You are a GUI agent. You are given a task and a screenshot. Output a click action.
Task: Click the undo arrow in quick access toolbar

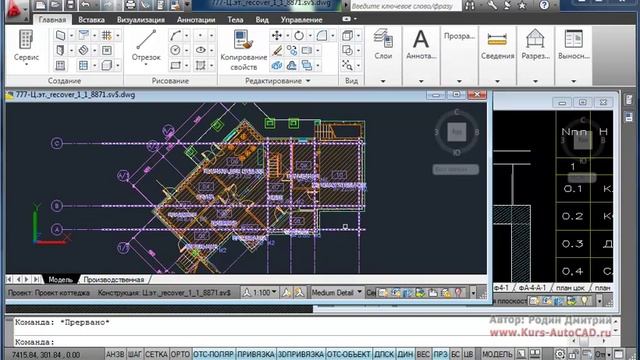click(x=85, y=5)
